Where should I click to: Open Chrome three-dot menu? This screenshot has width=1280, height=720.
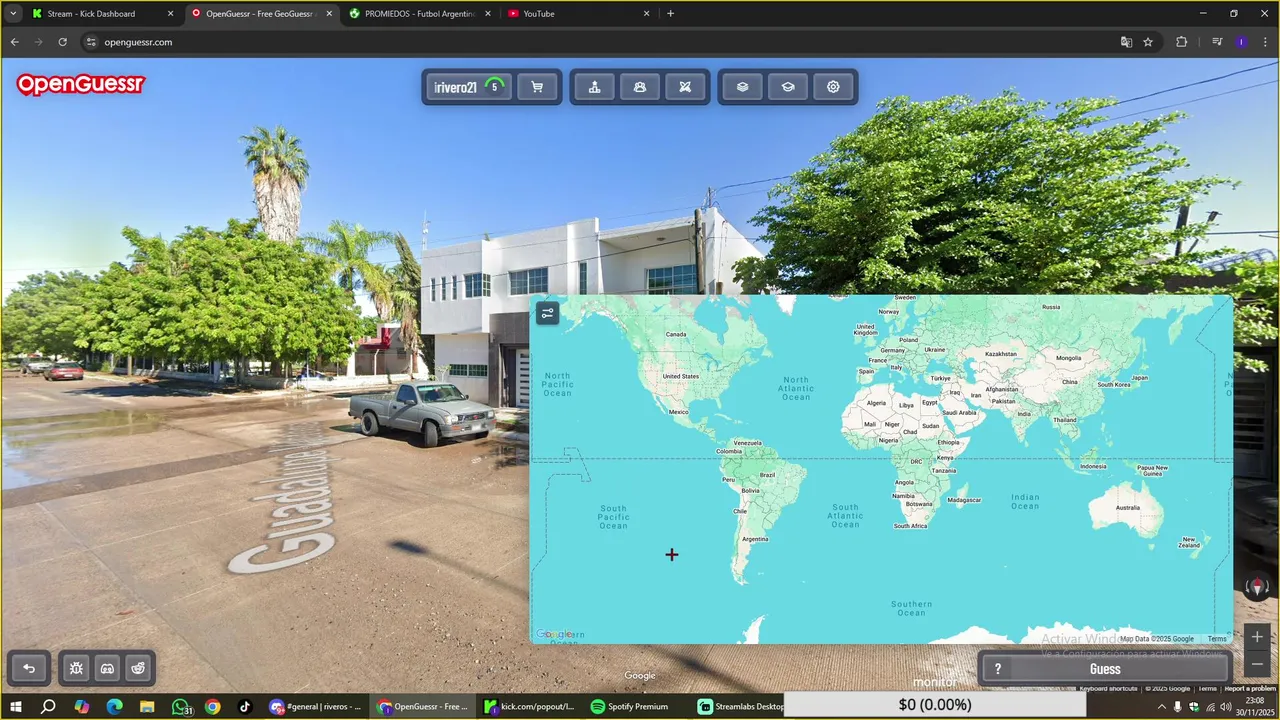(x=1264, y=42)
